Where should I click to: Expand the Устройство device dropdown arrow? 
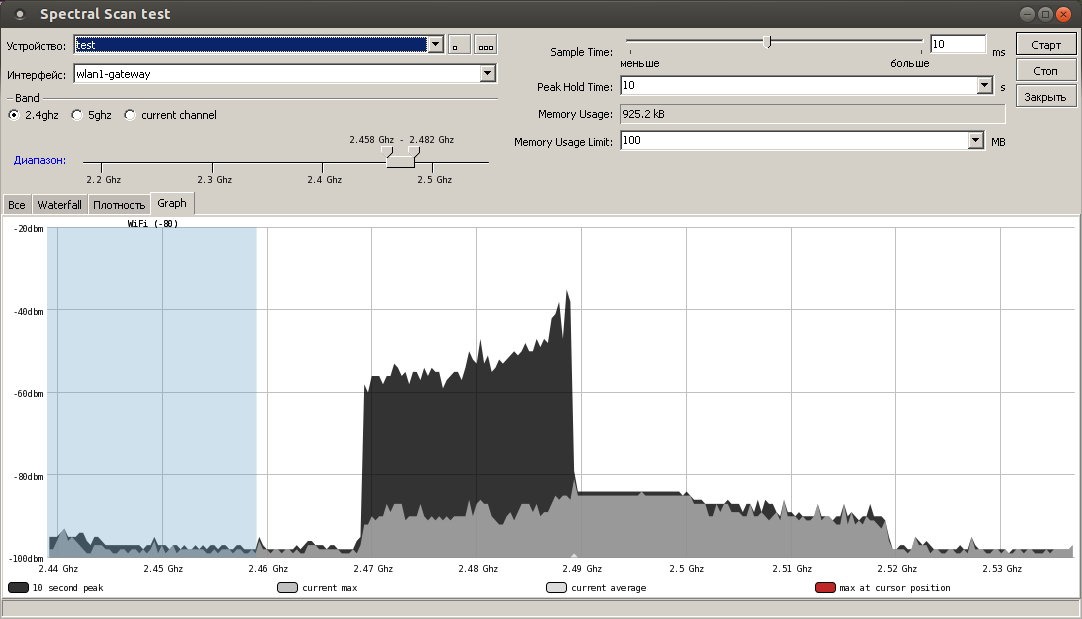435,45
